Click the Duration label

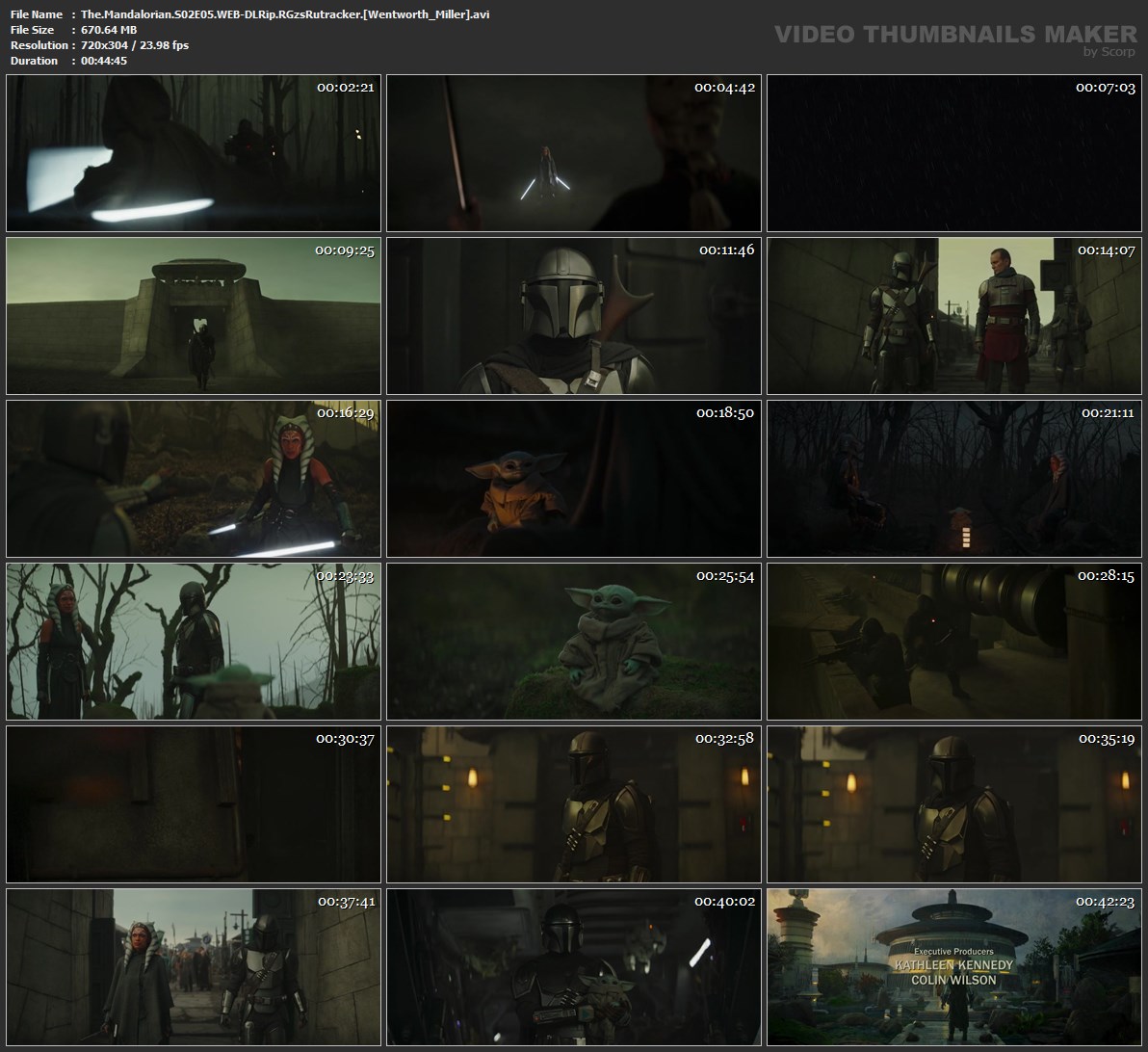pyautogui.click(x=35, y=60)
